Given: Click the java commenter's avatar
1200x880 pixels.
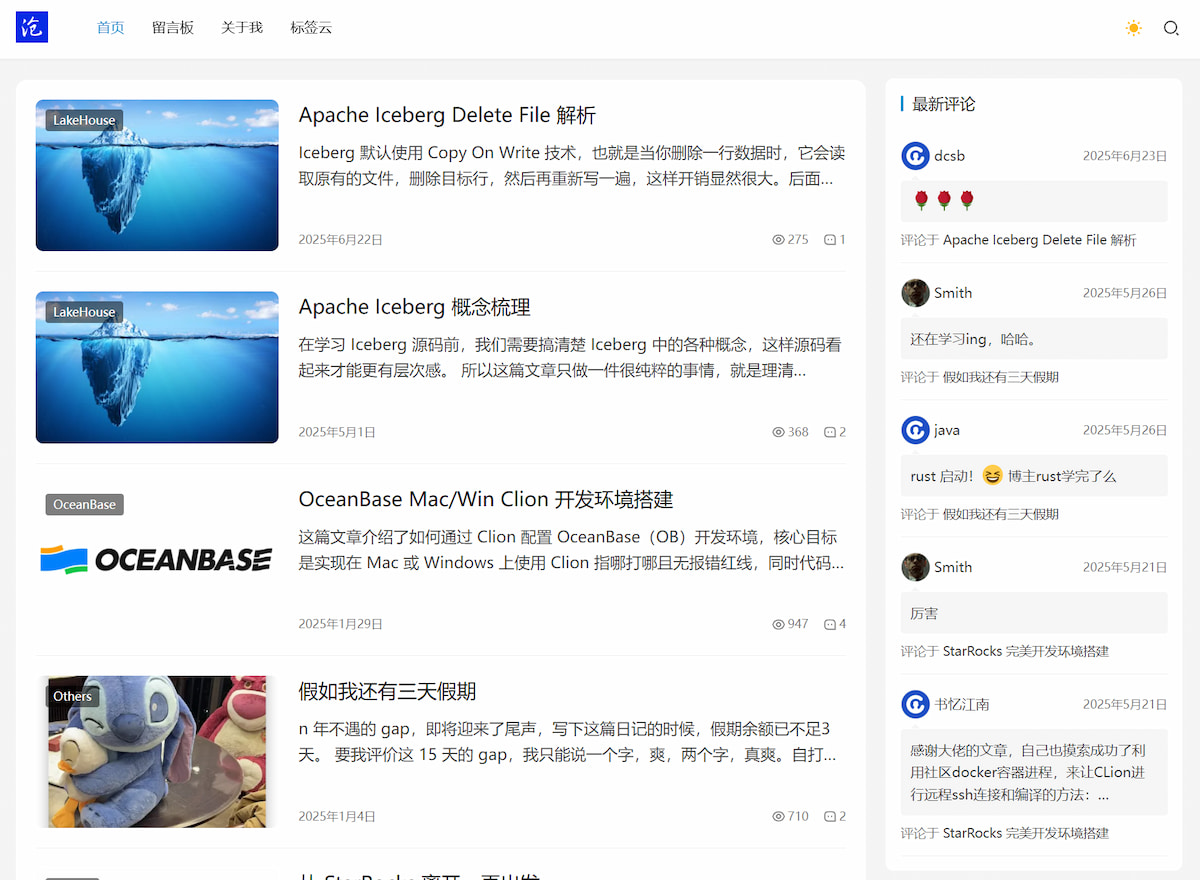Looking at the screenshot, I should click(x=915, y=429).
